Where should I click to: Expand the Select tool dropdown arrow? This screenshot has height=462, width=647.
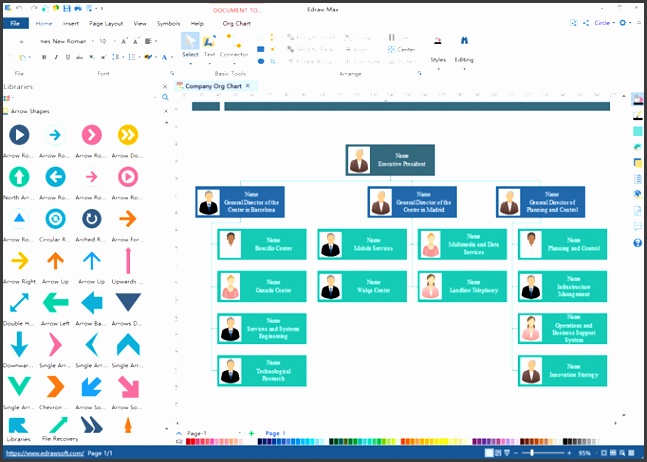tap(190, 64)
